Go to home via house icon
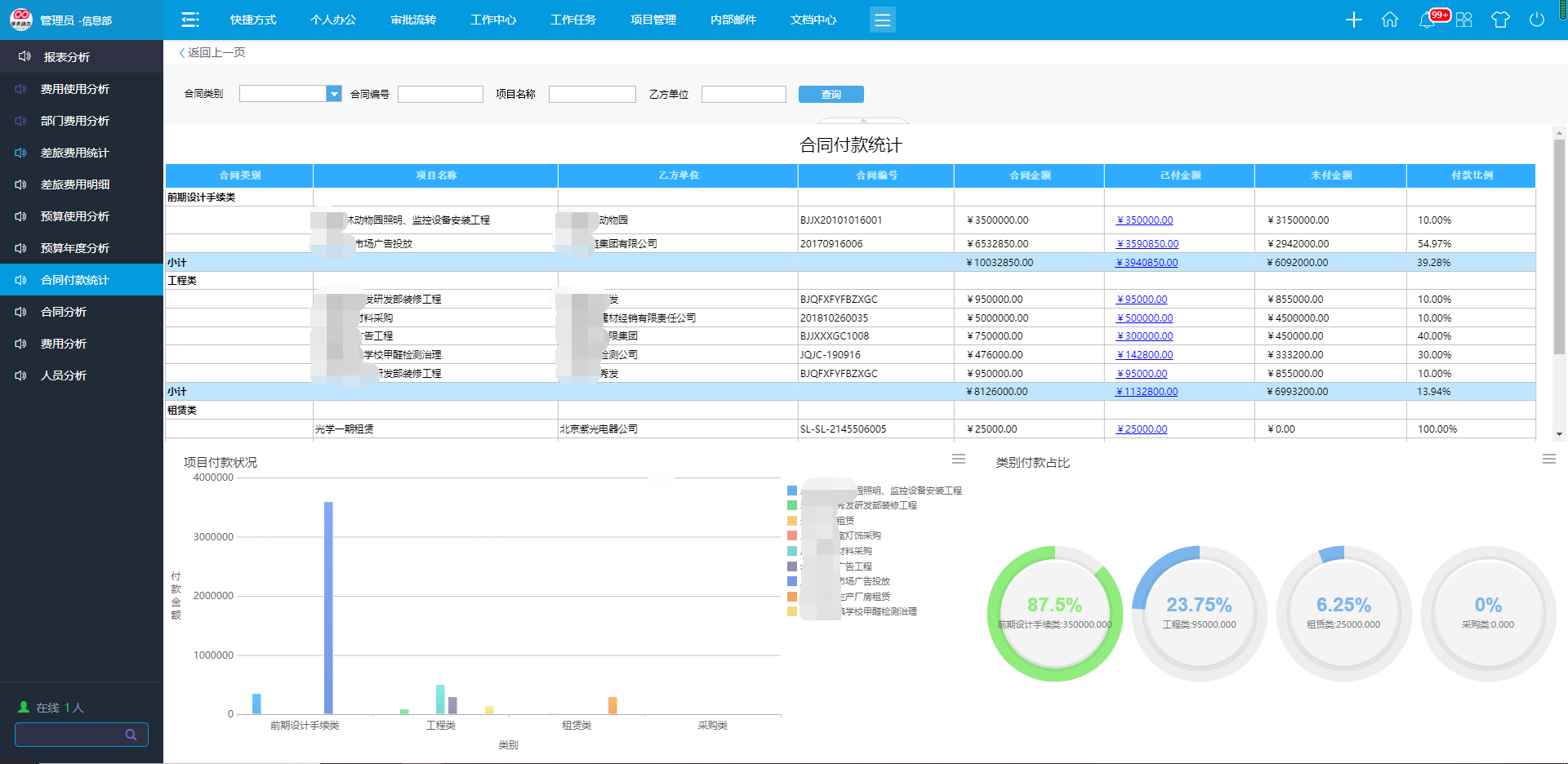Screen dimensions: 1568x764 coord(1389,20)
